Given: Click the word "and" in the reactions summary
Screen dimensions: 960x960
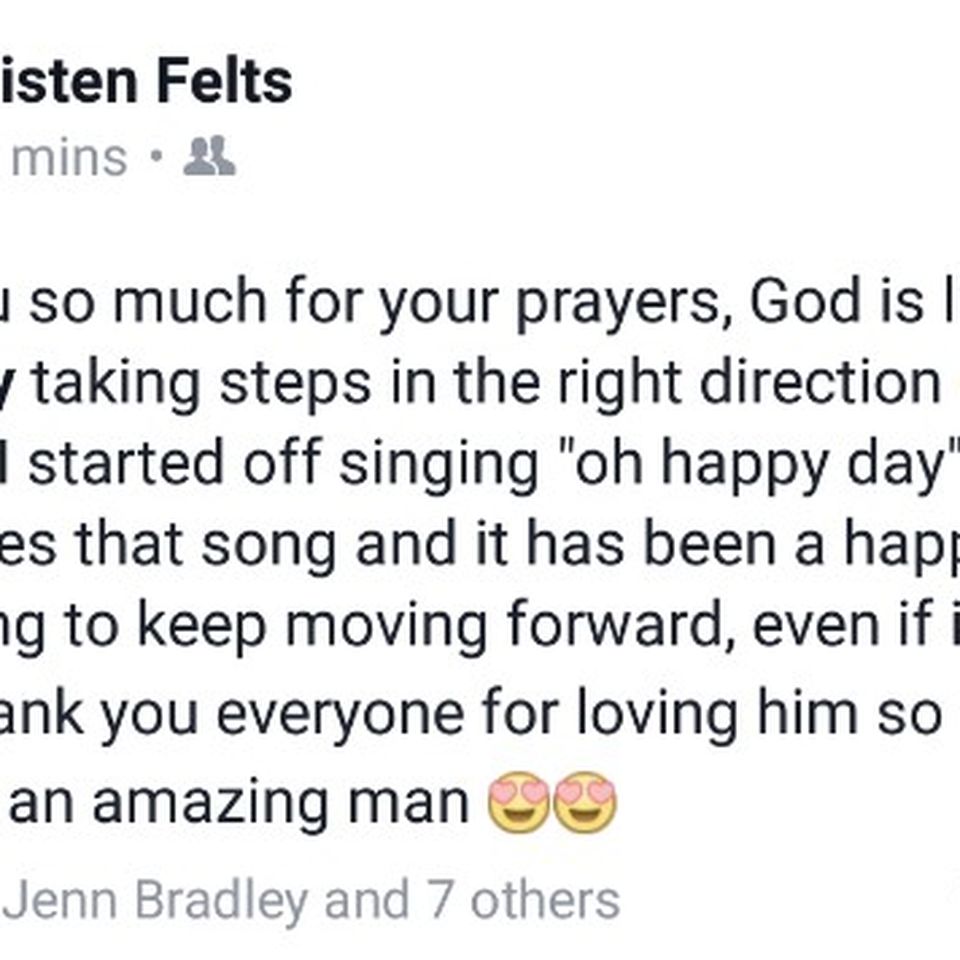Looking at the screenshot, I should coord(367,900).
